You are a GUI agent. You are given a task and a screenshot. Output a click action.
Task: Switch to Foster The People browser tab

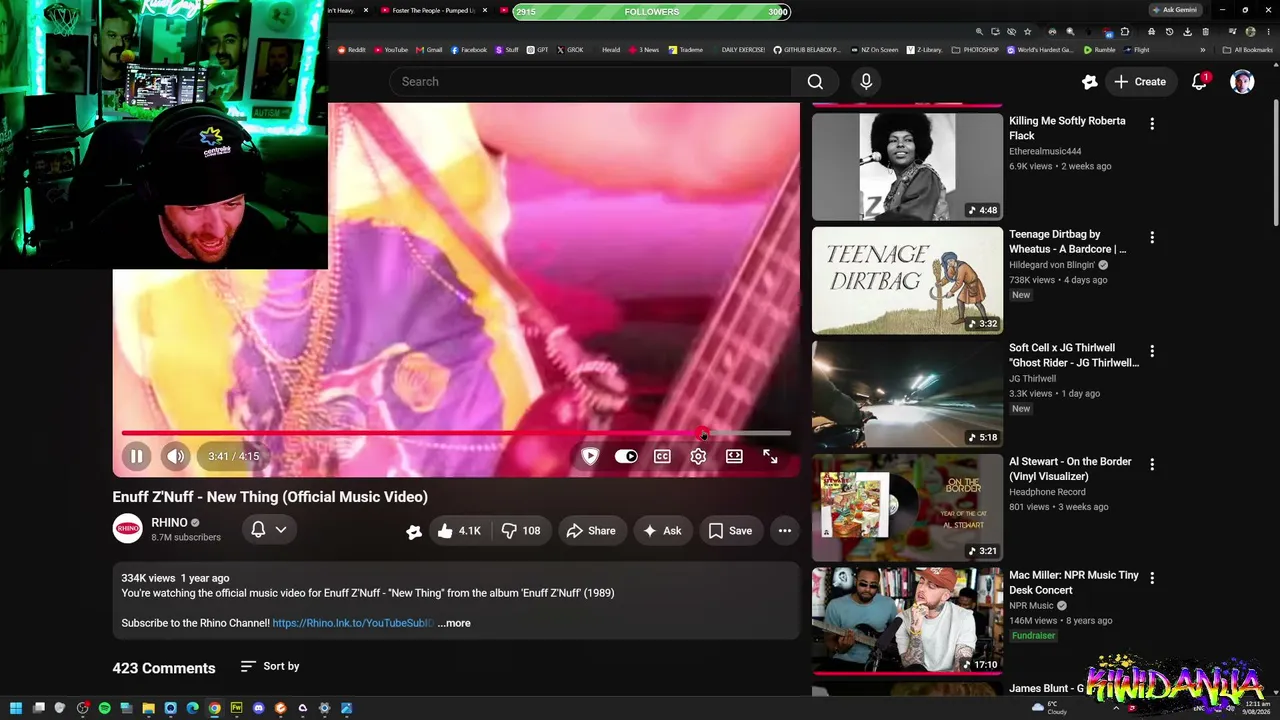coord(435,11)
